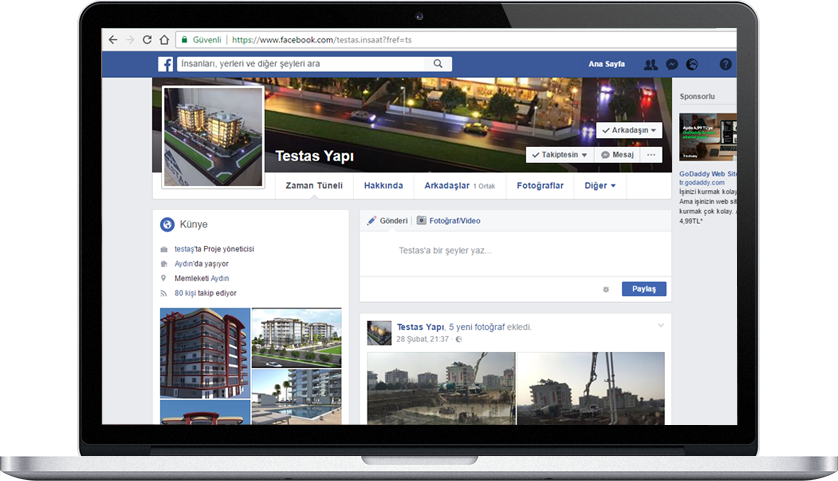The height and width of the screenshot is (481, 838).
Task: Click the help question mark icon
Action: pyautogui.click(x=726, y=64)
